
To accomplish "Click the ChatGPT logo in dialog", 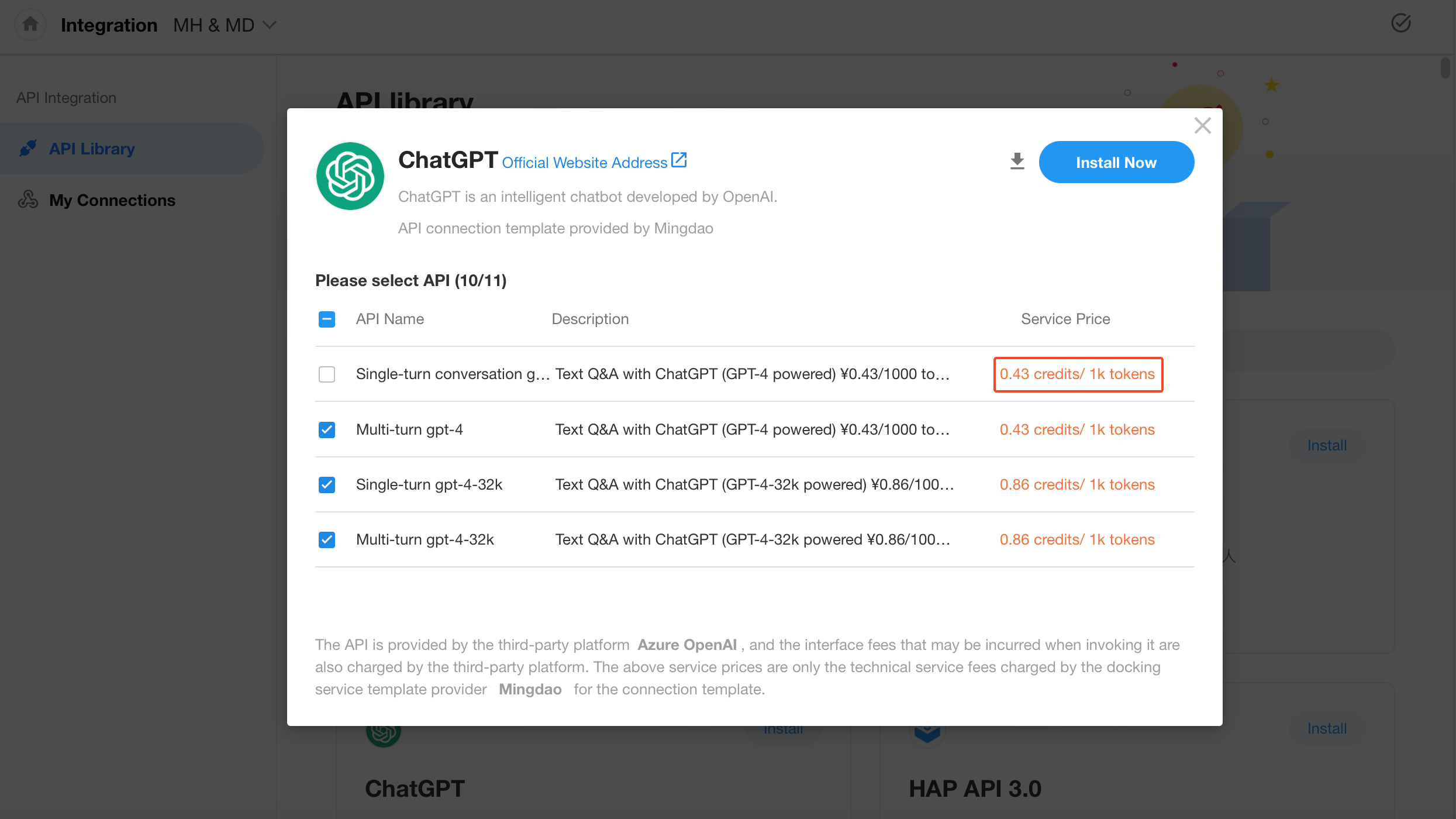I will click(350, 176).
